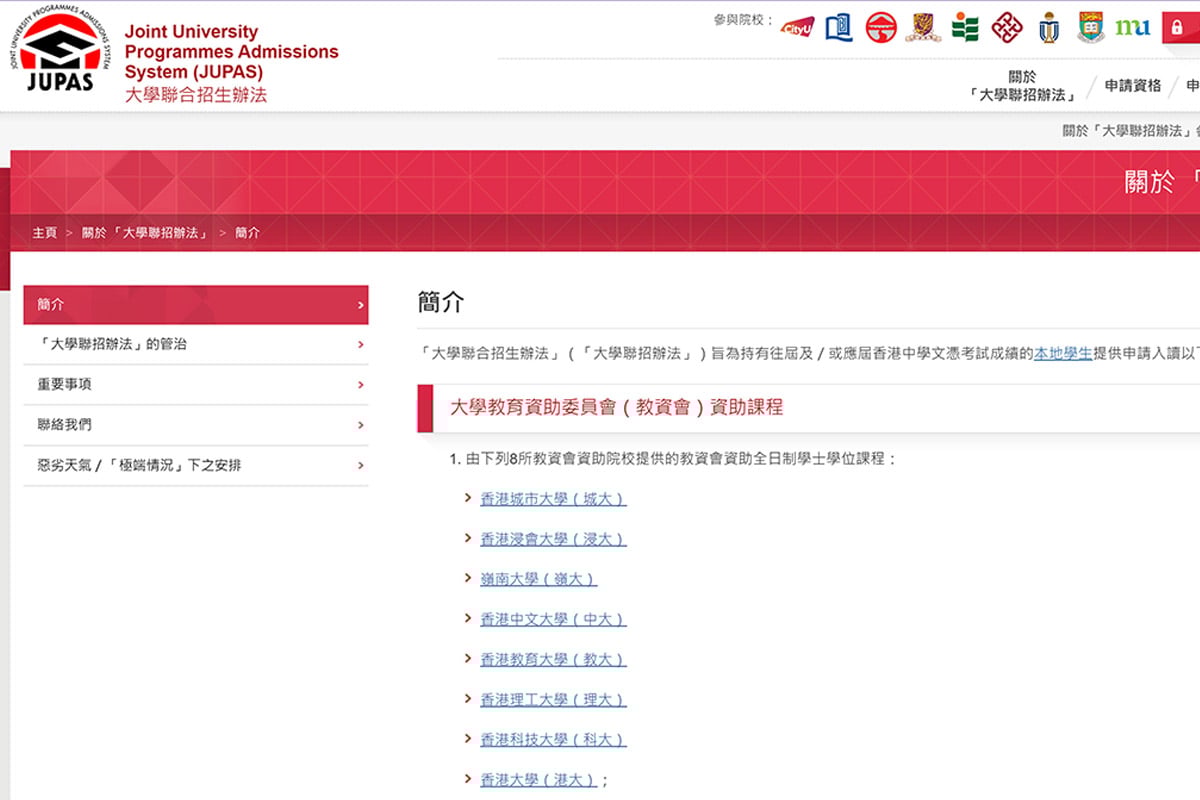Click the 簡介 page heading above the paragraph

(x=441, y=303)
